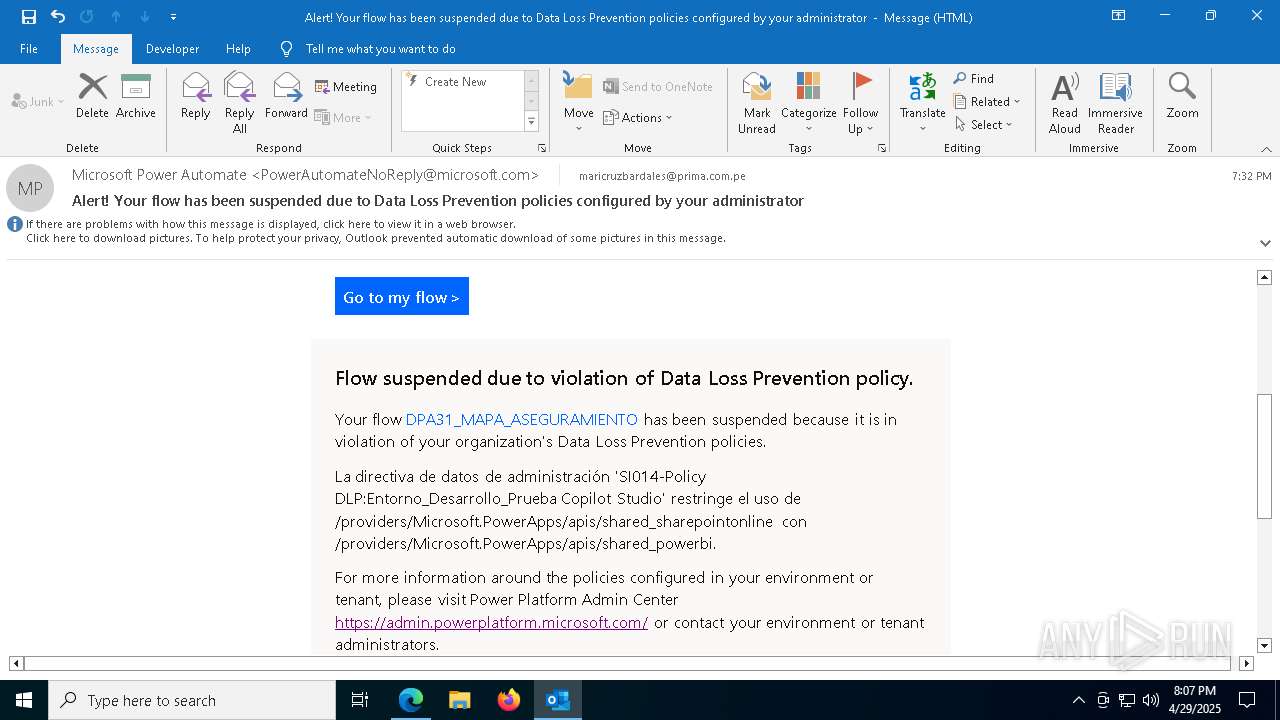Image resolution: width=1280 pixels, height=720 pixels.
Task: Open File Explorer from the taskbar
Action: pyautogui.click(x=459, y=700)
